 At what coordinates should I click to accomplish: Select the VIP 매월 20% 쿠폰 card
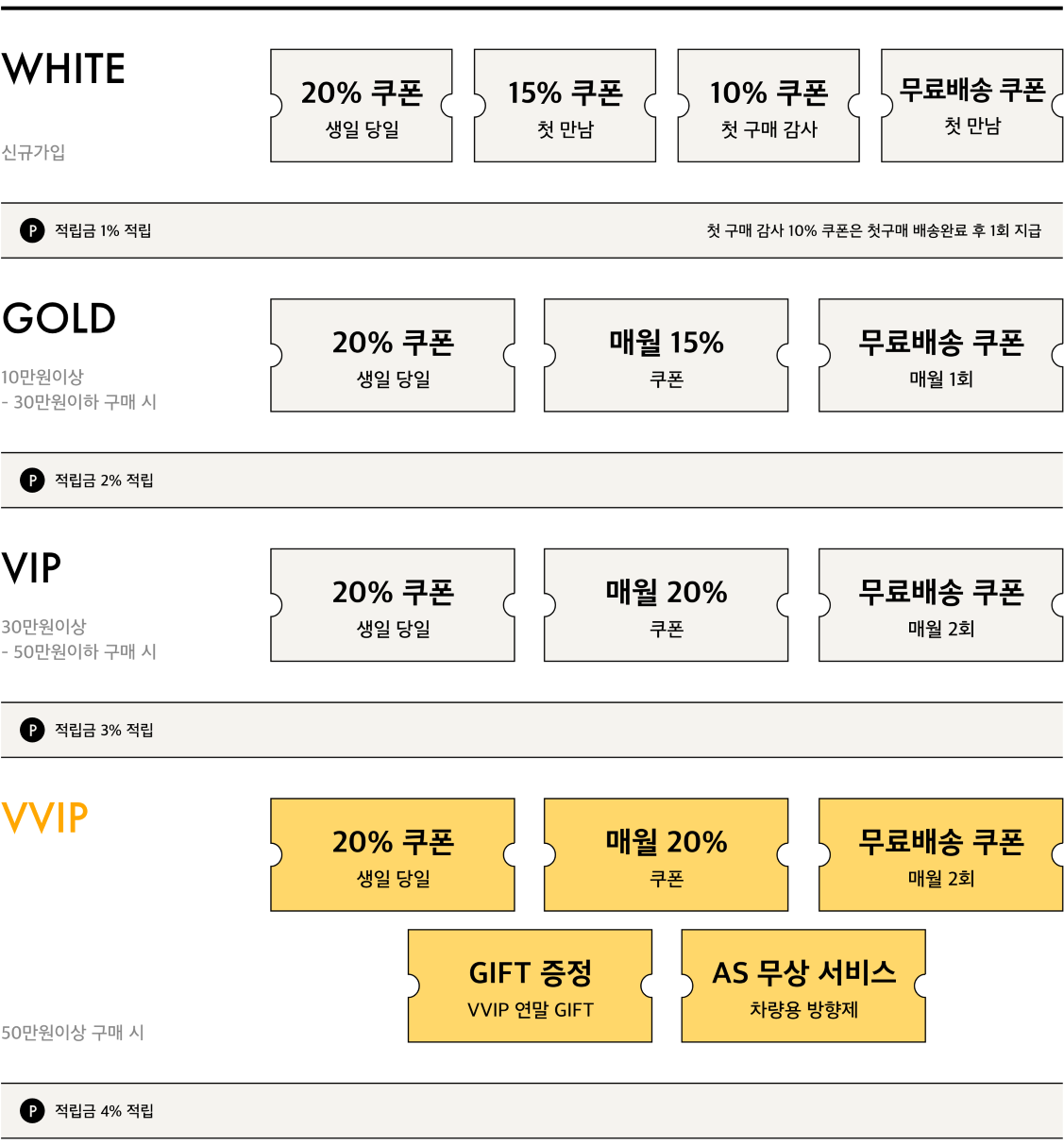(667, 605)
